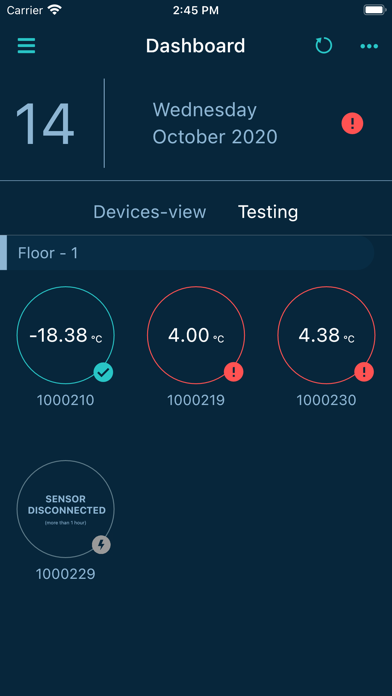Tap the refresh icon
Screen dimensions: 392x696
tap(324, 46)
